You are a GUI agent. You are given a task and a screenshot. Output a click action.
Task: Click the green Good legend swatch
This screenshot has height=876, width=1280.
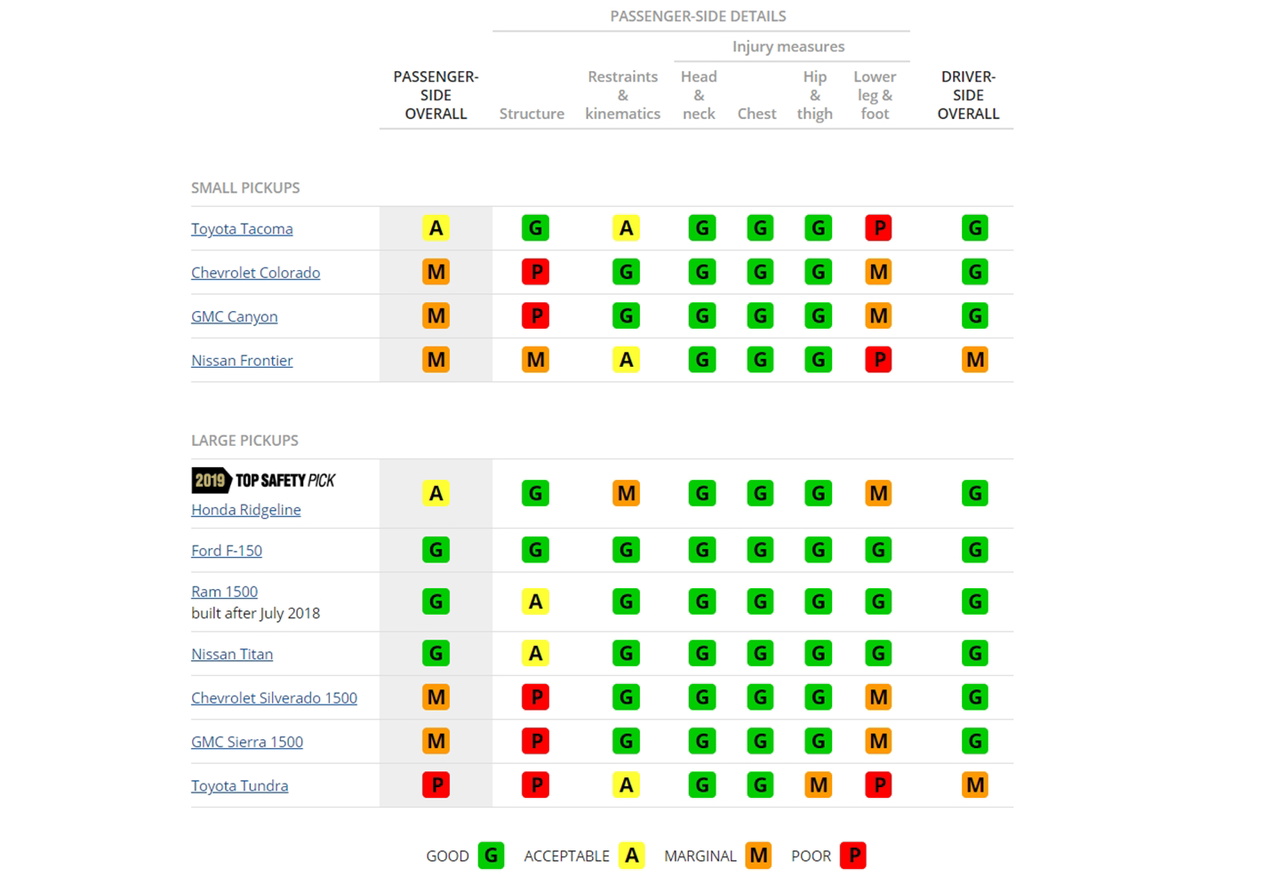point(491,856)
